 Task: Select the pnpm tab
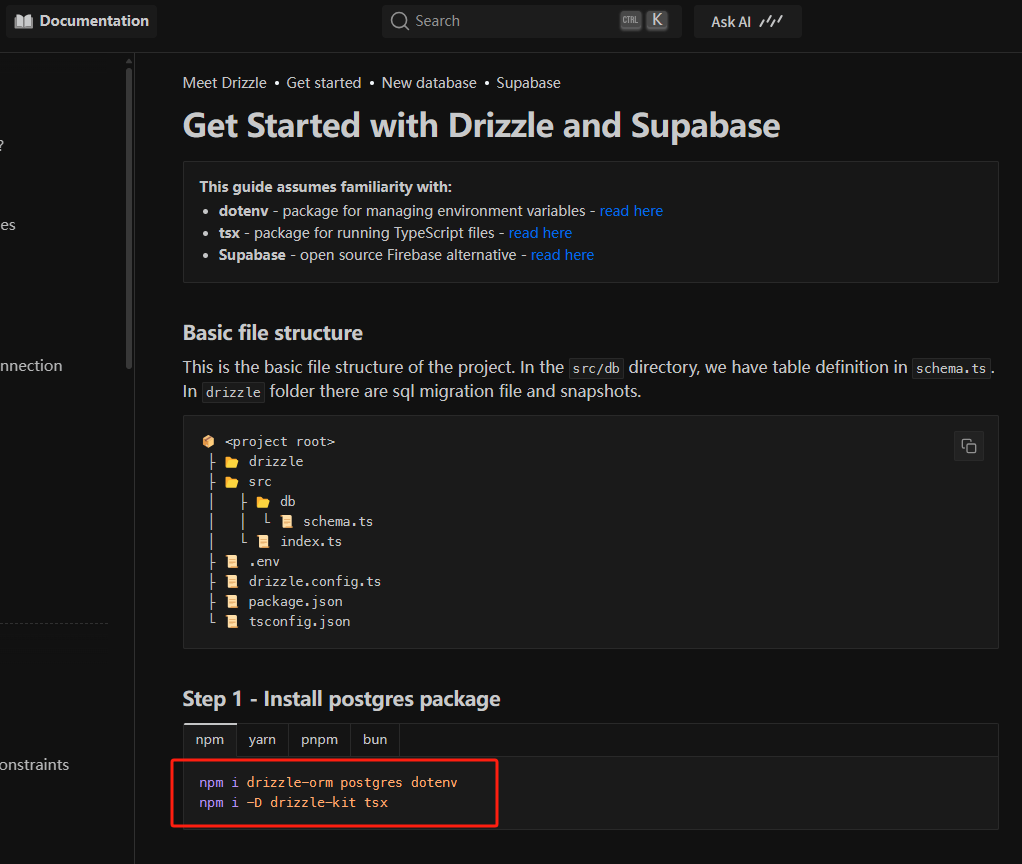coord(319,740)
